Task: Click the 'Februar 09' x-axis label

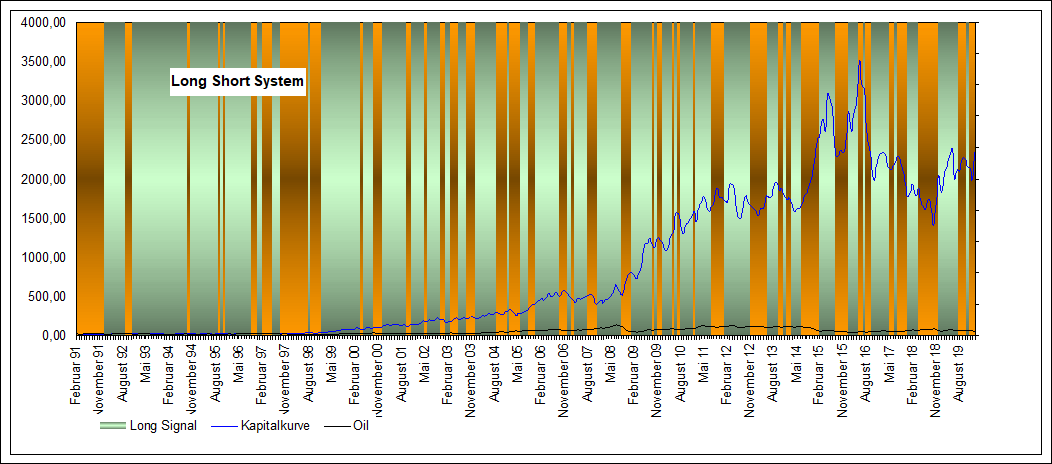Action: point(633,375)
